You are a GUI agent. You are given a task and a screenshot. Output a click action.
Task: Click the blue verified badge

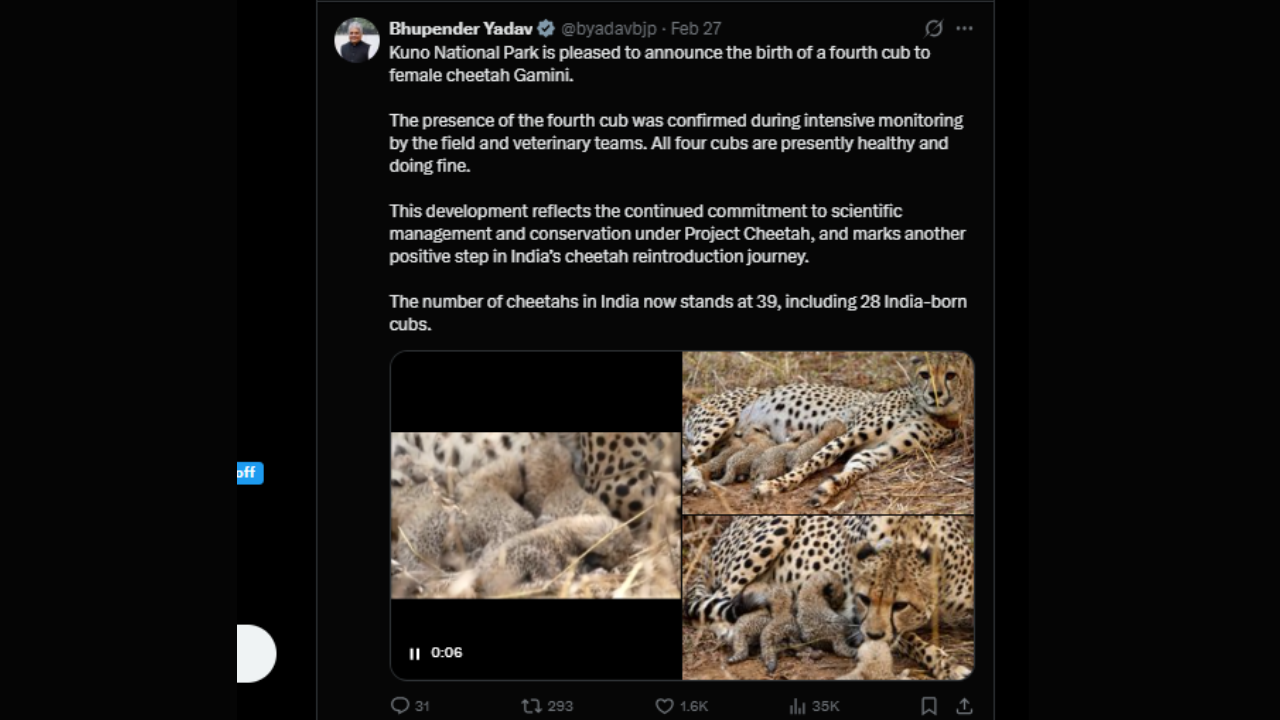pyautogui.click(x=546, y=29)
